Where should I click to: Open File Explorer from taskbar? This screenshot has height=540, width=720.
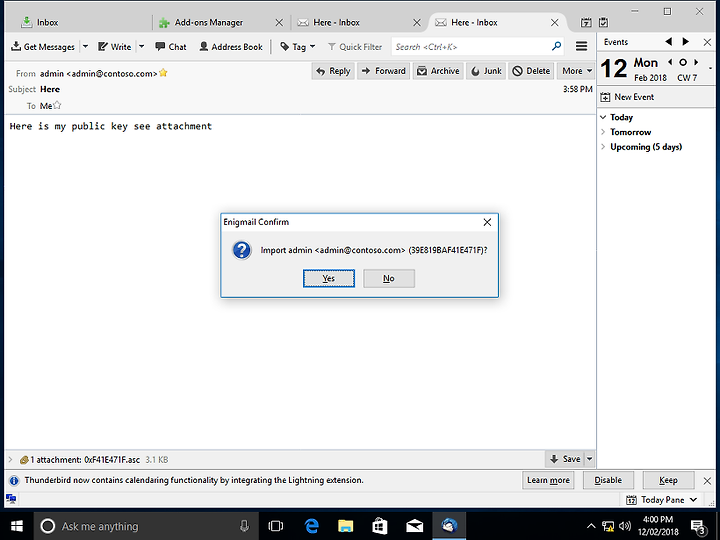345,526
